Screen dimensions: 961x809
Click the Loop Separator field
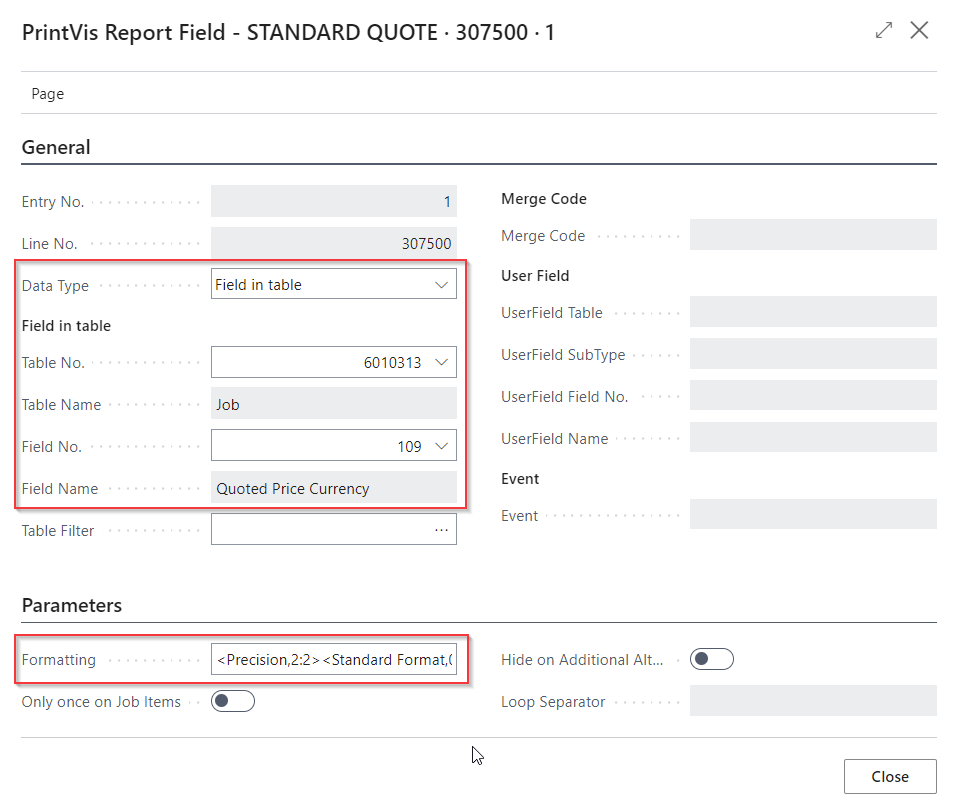click(812, 702)
